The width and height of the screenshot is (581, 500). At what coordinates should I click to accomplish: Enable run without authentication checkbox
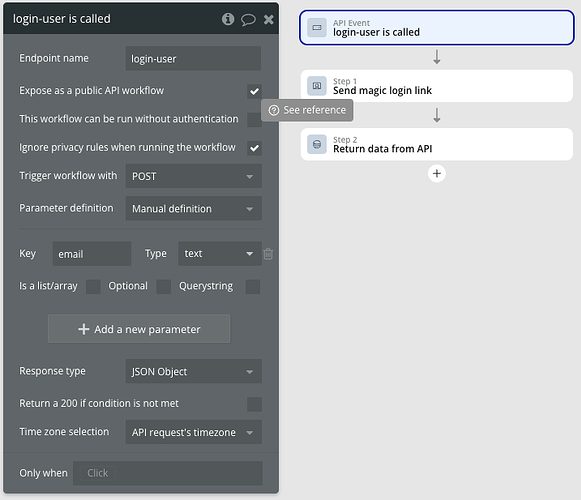(x=255, y=119)
